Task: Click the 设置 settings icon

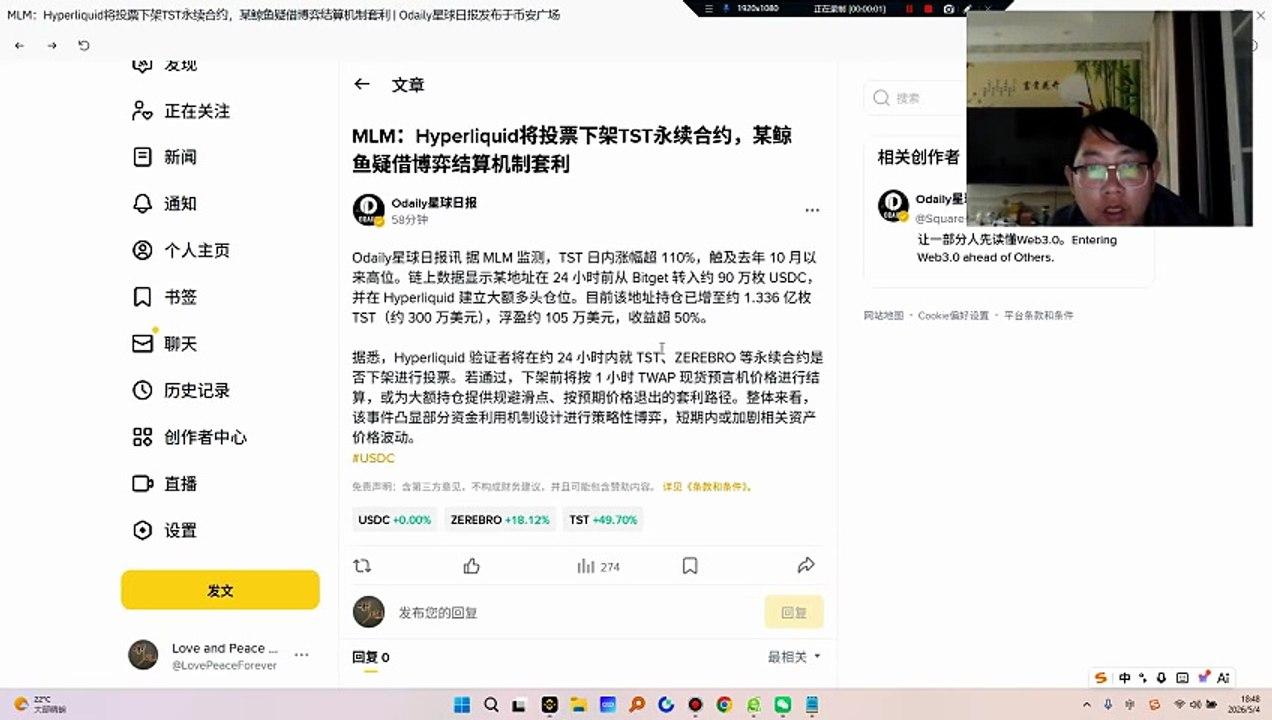Action: 143,530
